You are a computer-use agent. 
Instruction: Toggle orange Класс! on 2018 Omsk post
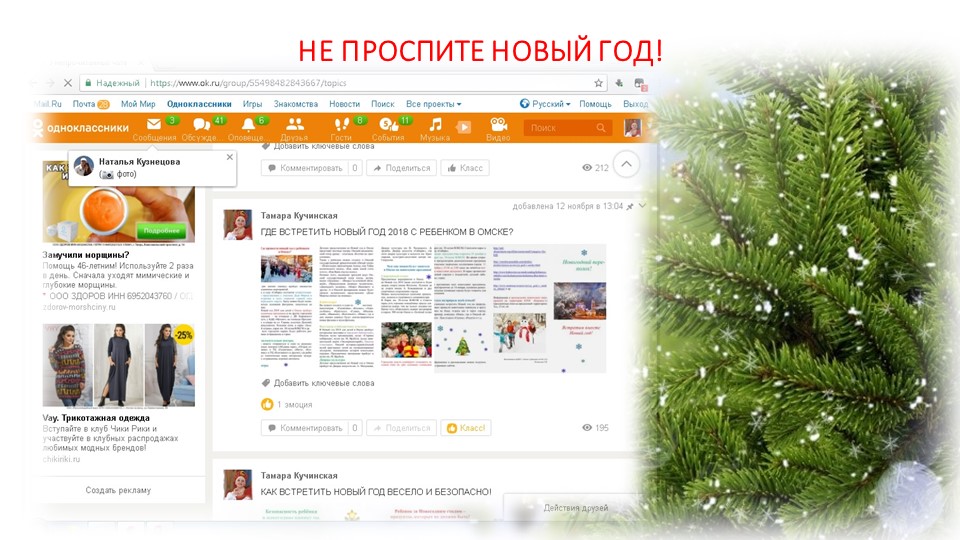[x=466, y=428]
